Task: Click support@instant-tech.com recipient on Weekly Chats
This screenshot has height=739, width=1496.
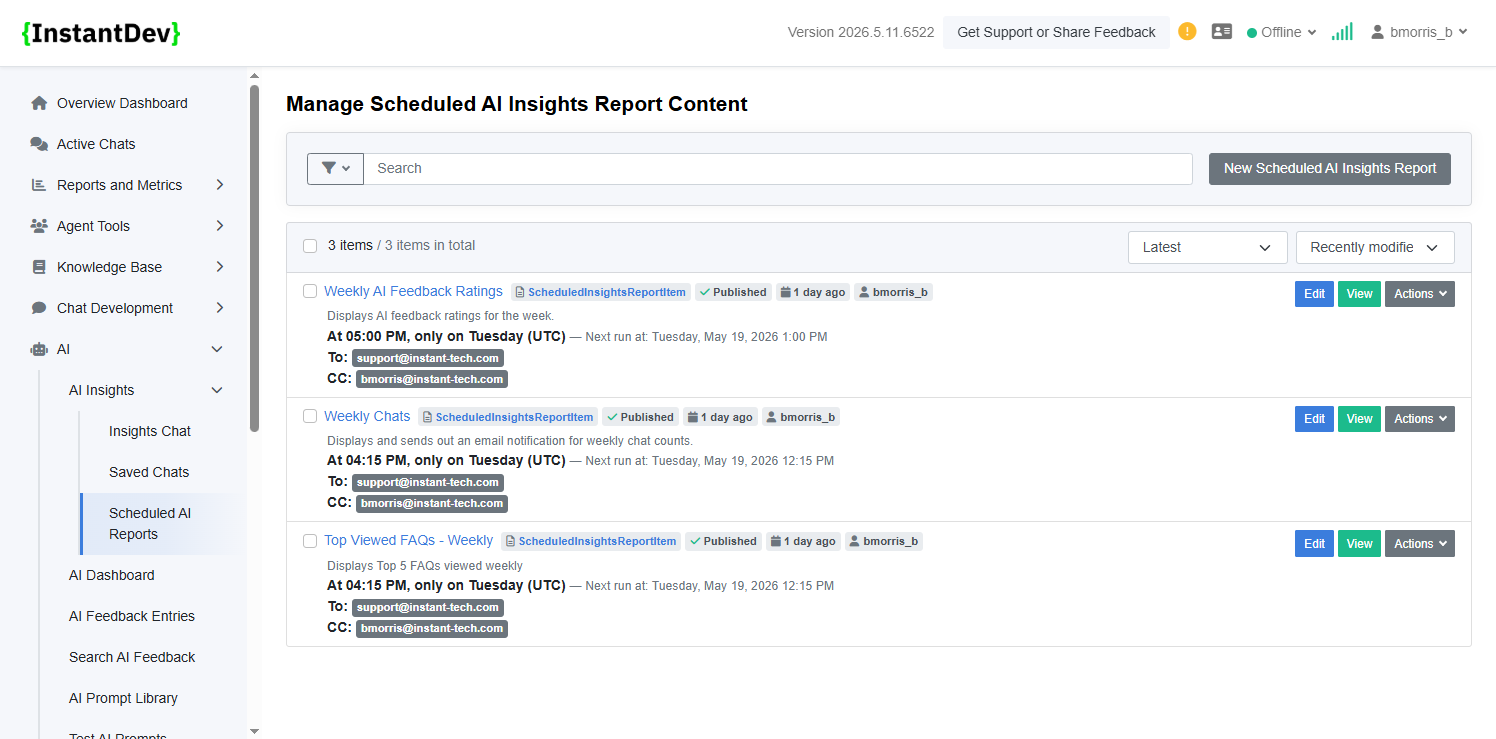Action: pos(428,483)
